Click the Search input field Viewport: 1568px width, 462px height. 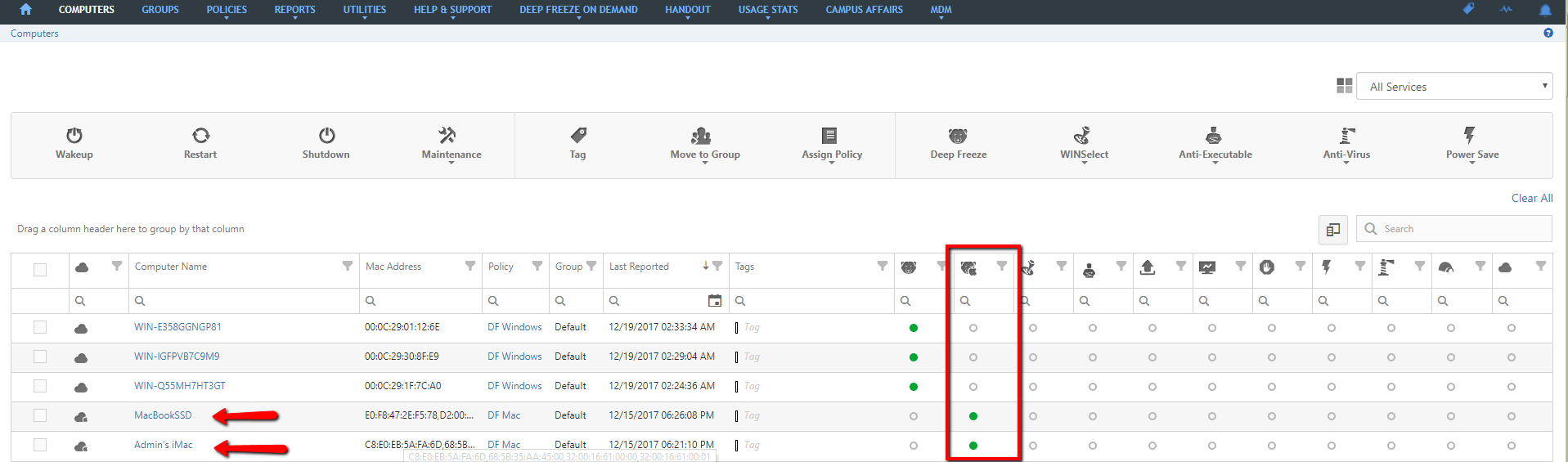(x=1462, y=229)
